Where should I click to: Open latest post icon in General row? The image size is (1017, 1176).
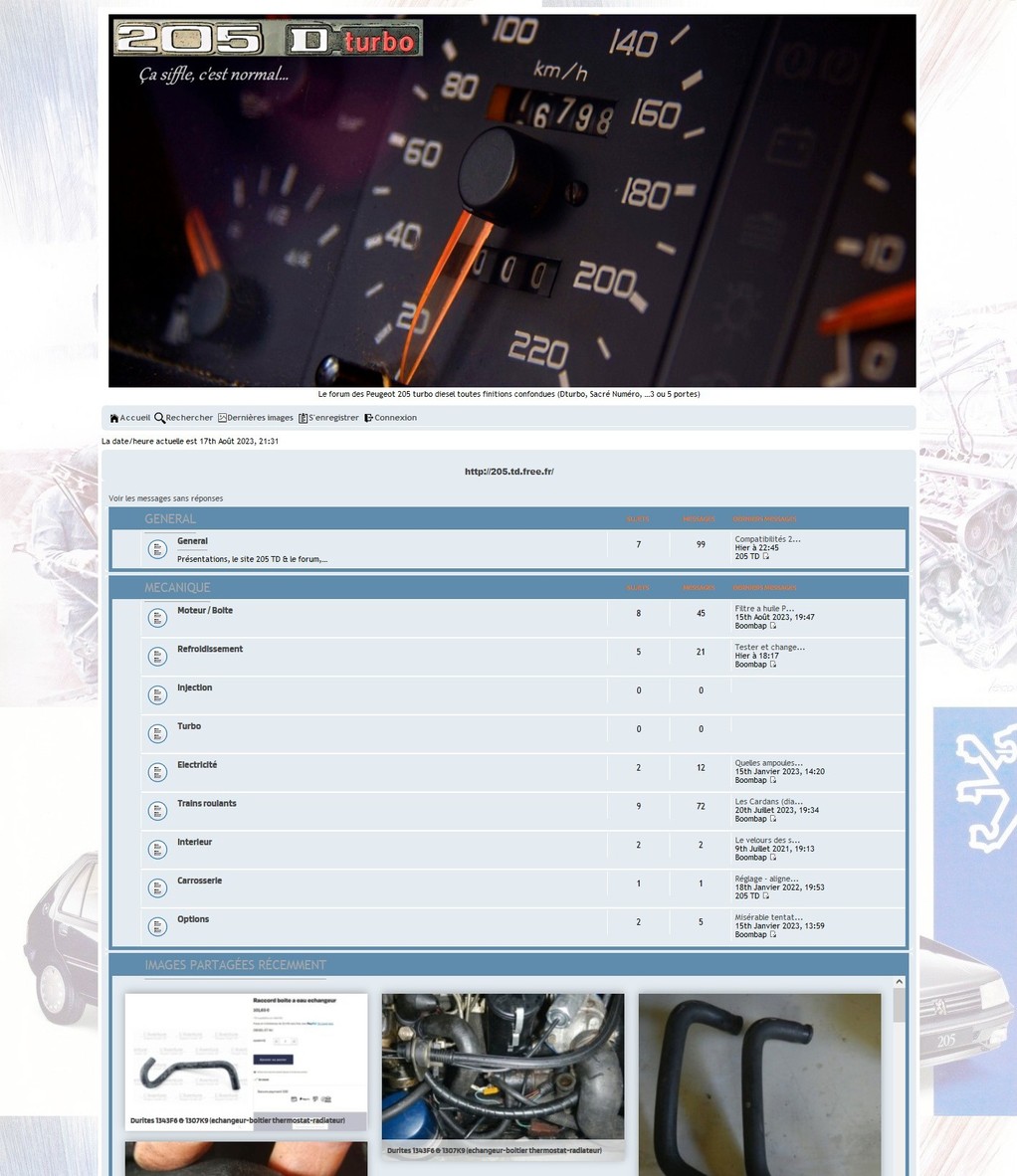click(766, 556)
